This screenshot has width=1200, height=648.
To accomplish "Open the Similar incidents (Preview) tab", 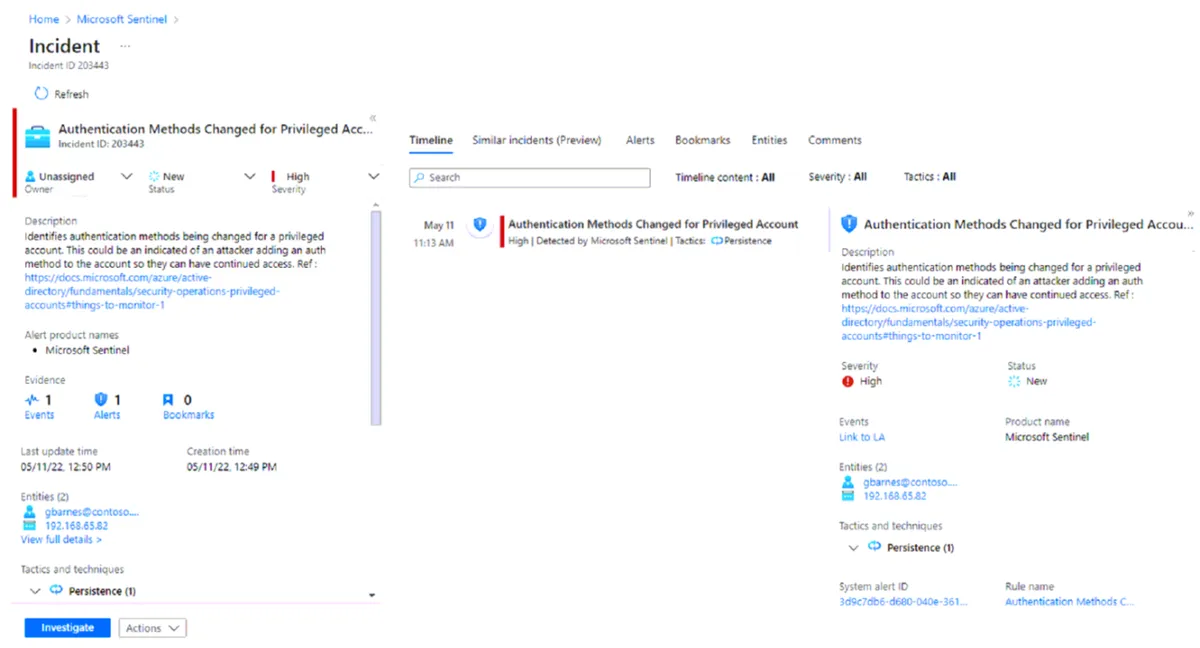I will (537, 140).
